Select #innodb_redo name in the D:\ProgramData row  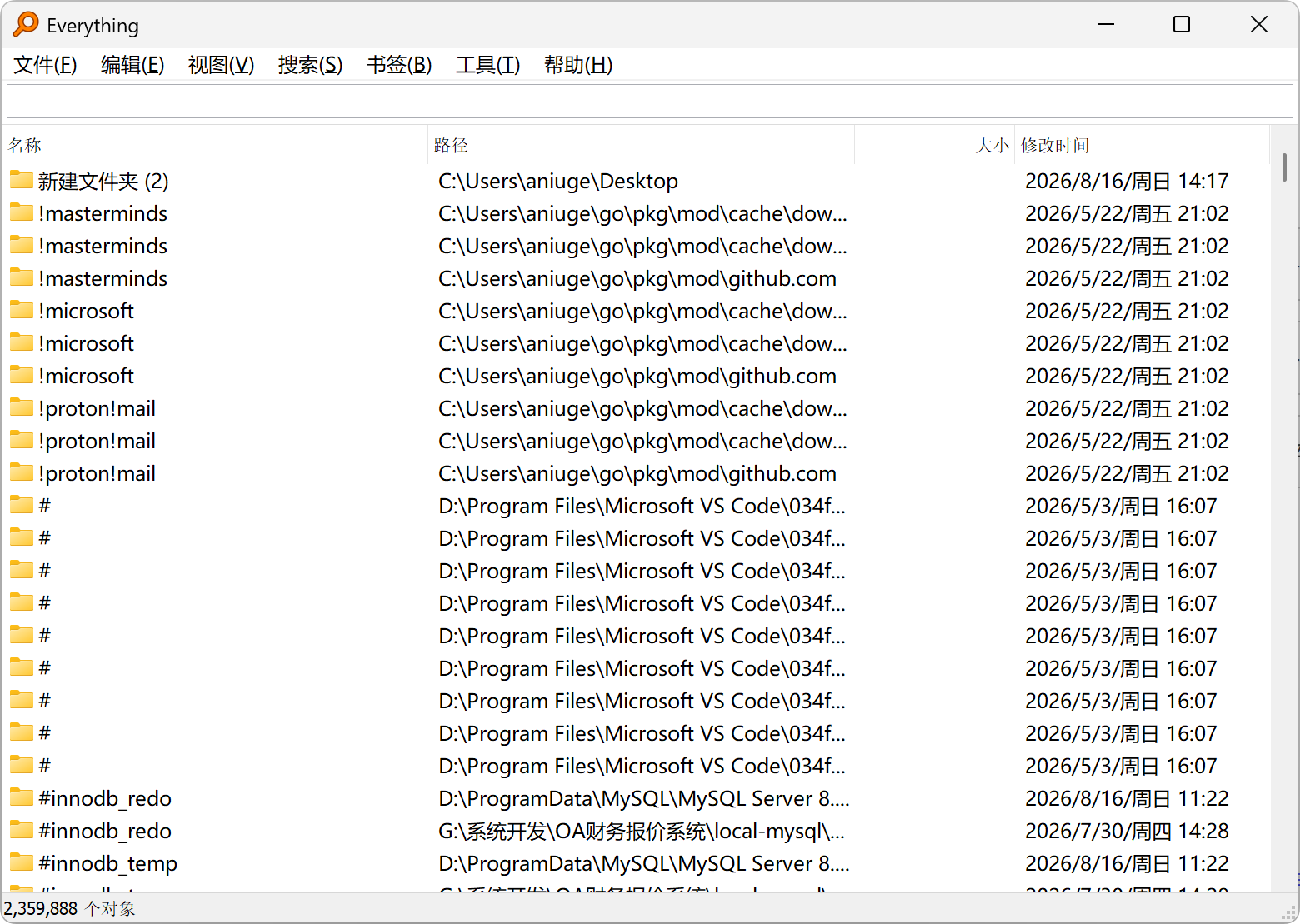pyautogui.click(x=105, y=798)
